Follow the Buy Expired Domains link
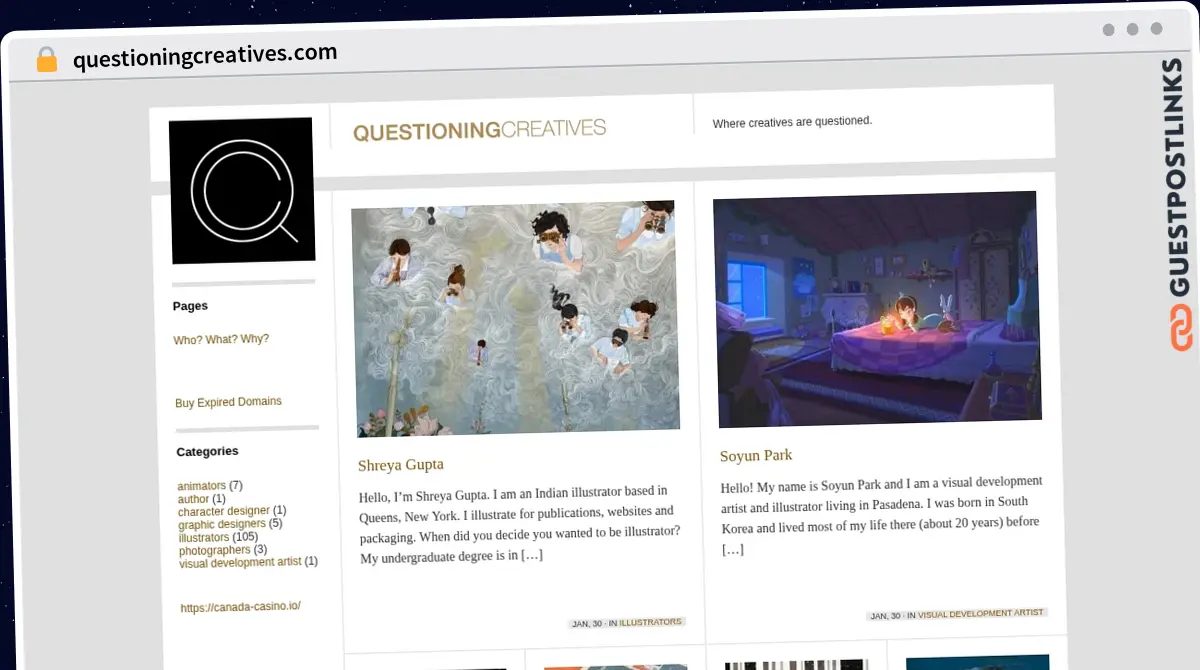 228,402
